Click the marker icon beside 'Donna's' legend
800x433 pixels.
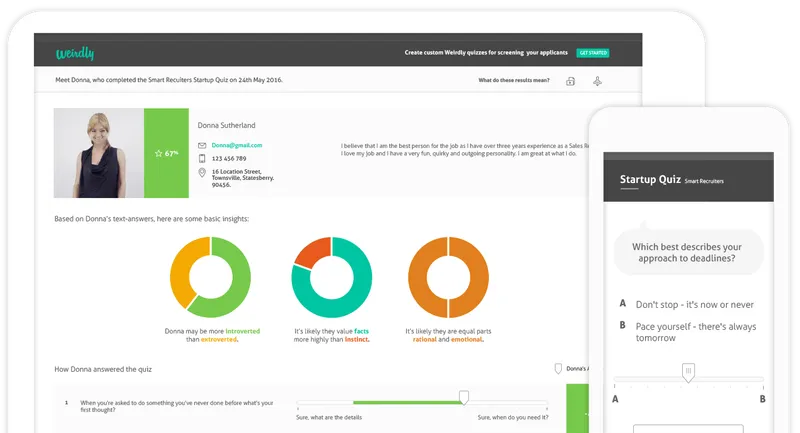coord(558,369)
